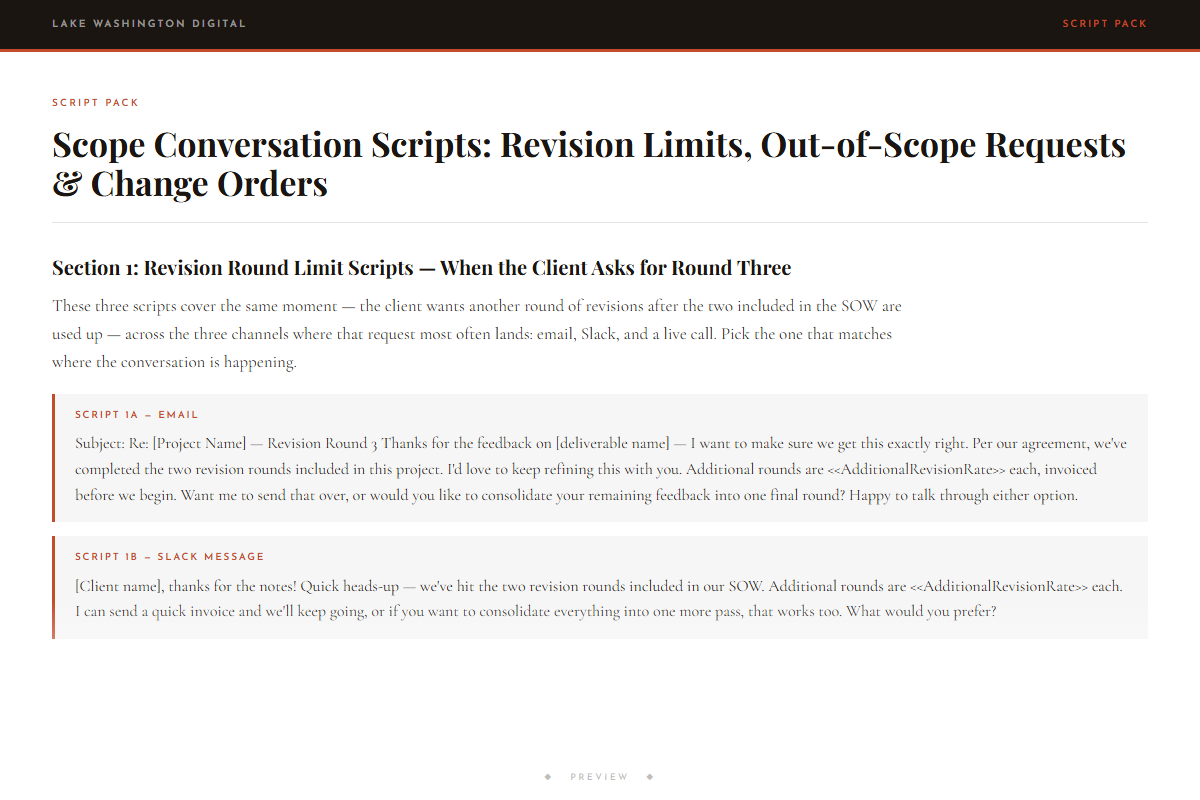Click the intro paragraph starting 'These three scripts'
This screenshot has height=800, width=1200.
(477, 334)
